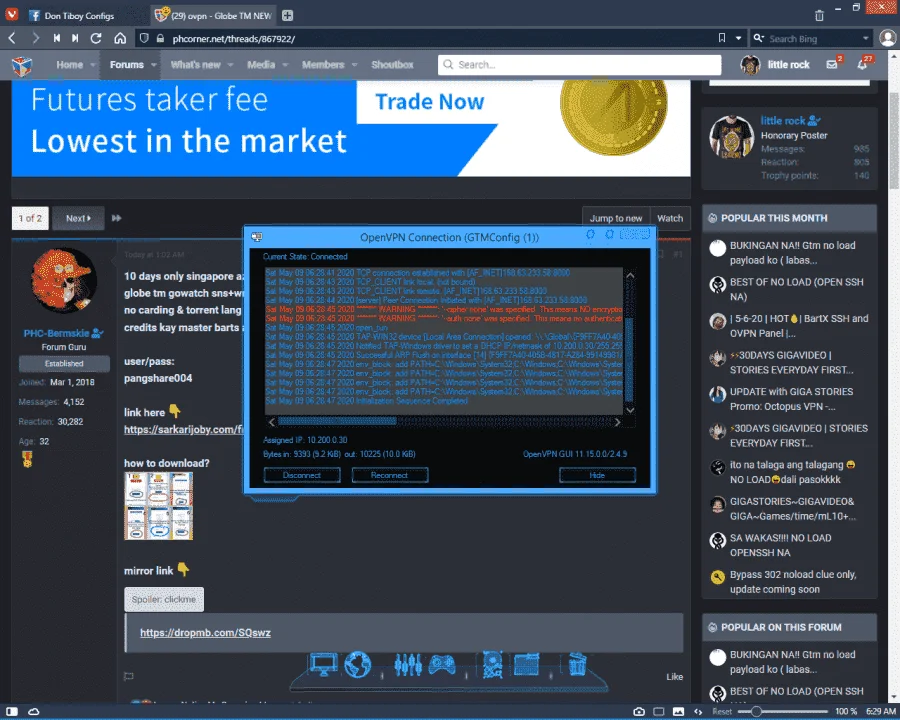Viewport: 900px width, 720px height.
Task: Click the browser fast forward button
Action: [x=75, y=38]
